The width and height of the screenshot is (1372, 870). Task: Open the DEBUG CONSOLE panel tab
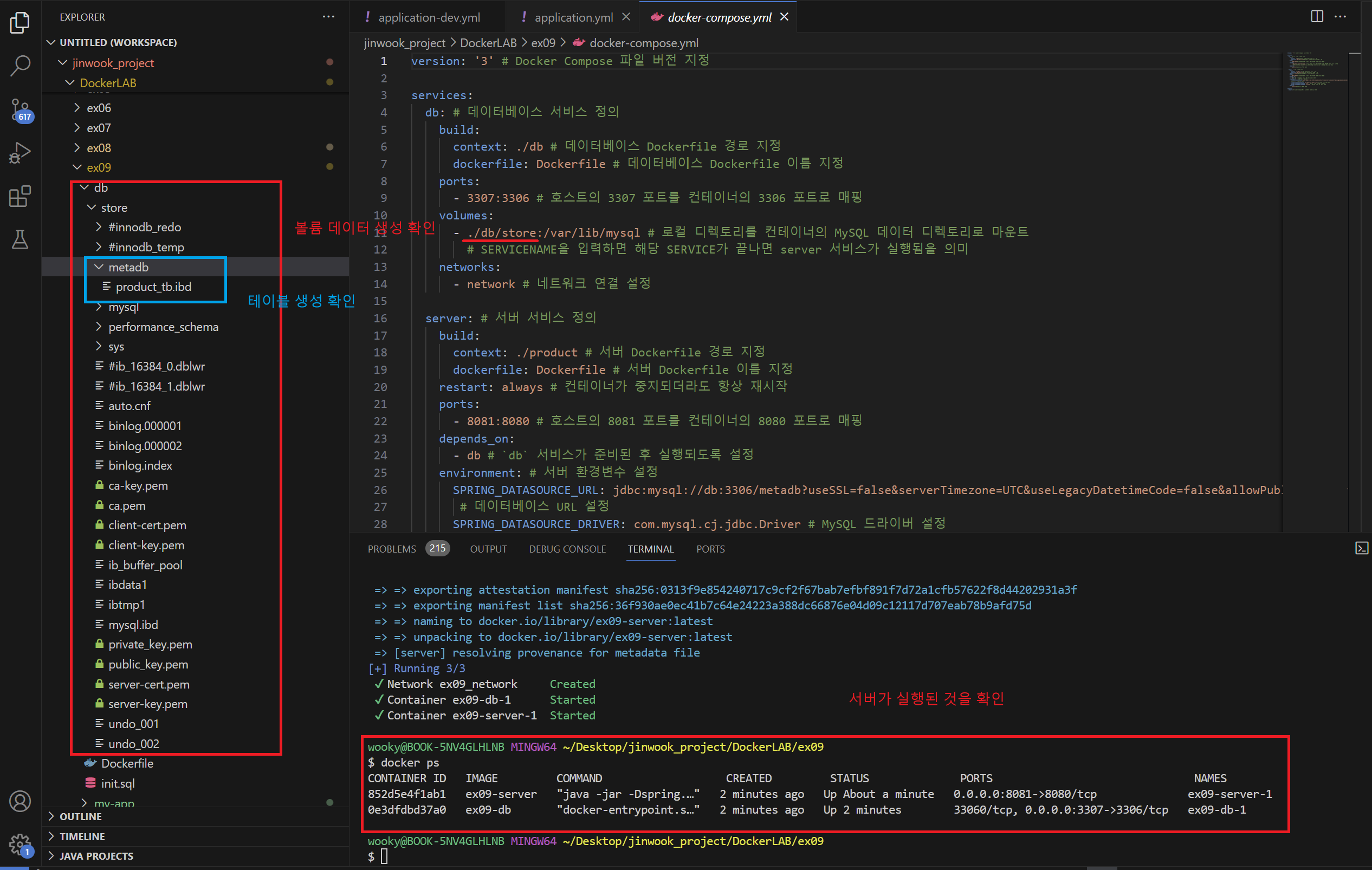(567, 549)
